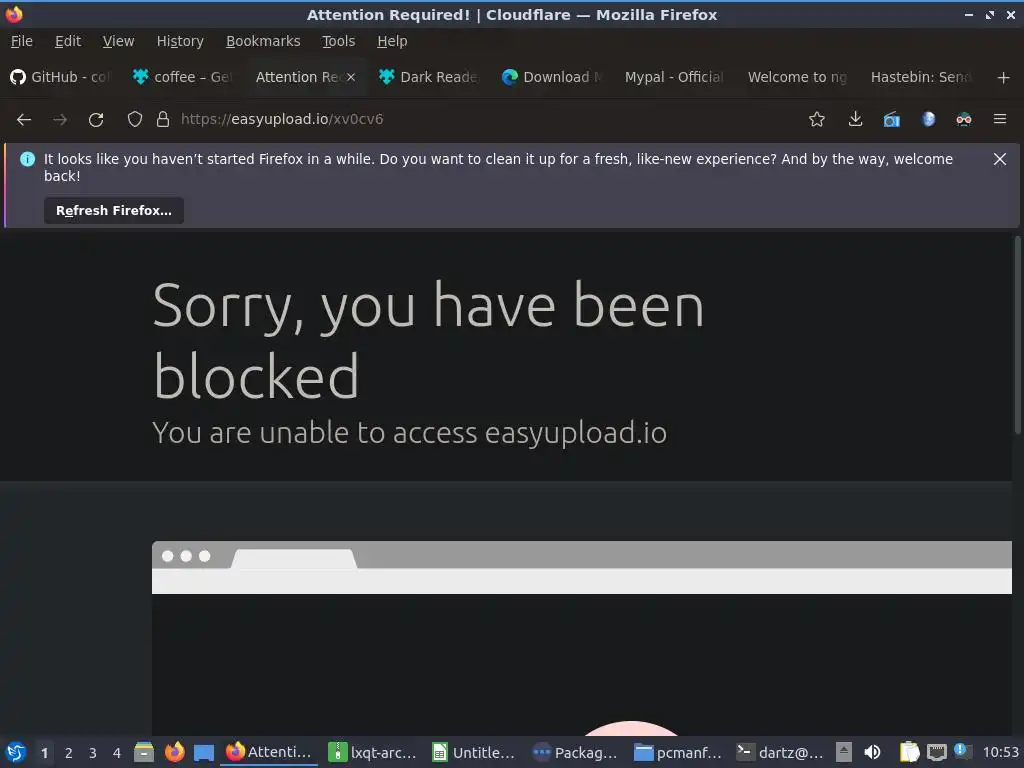Viewport: 1024px width, 768px height.
Task: Open the Downloads panel
Action: tap(855, 120)
